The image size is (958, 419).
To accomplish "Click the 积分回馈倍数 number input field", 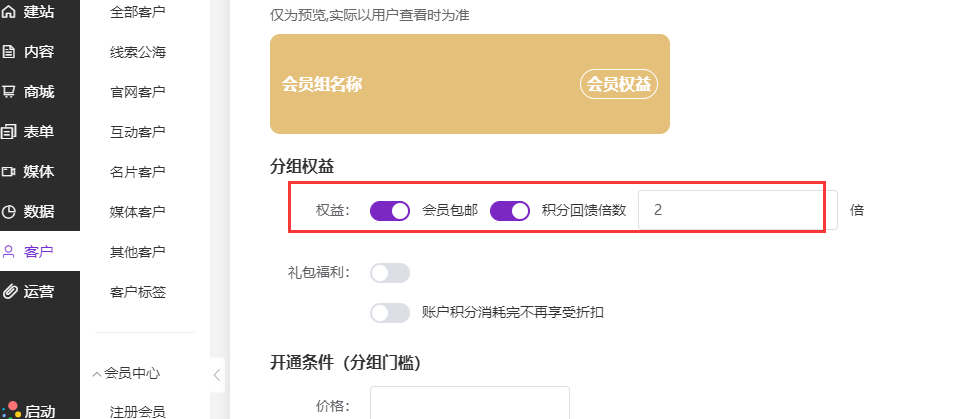I will click(x=737, y=211).
